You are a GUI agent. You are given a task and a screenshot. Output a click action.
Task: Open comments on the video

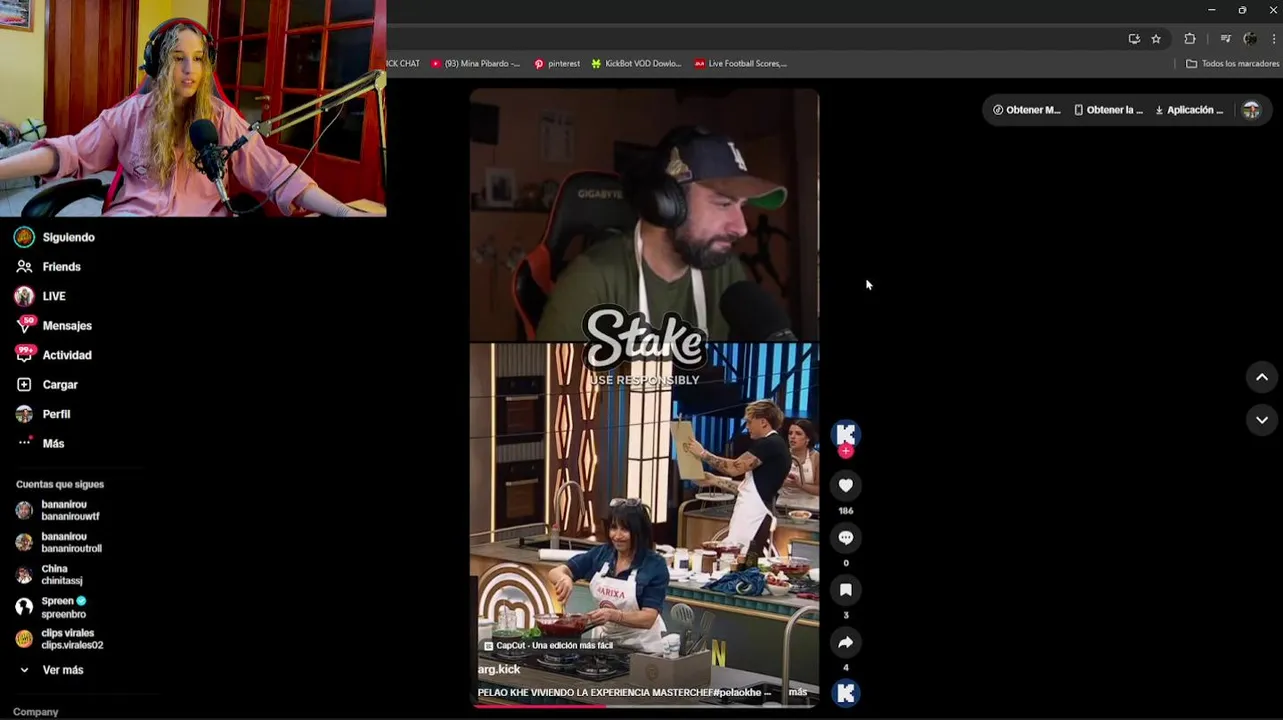tap(845, 538)
